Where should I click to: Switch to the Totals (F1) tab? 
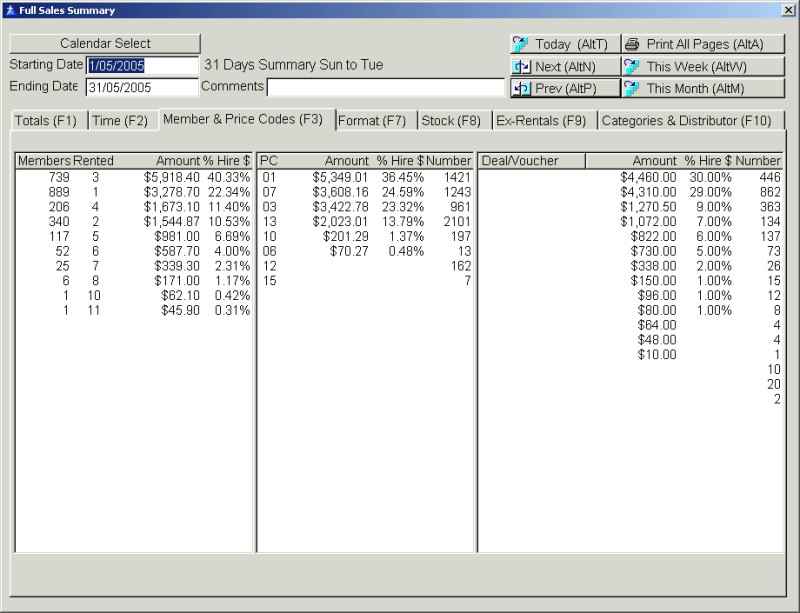(46, 121)
